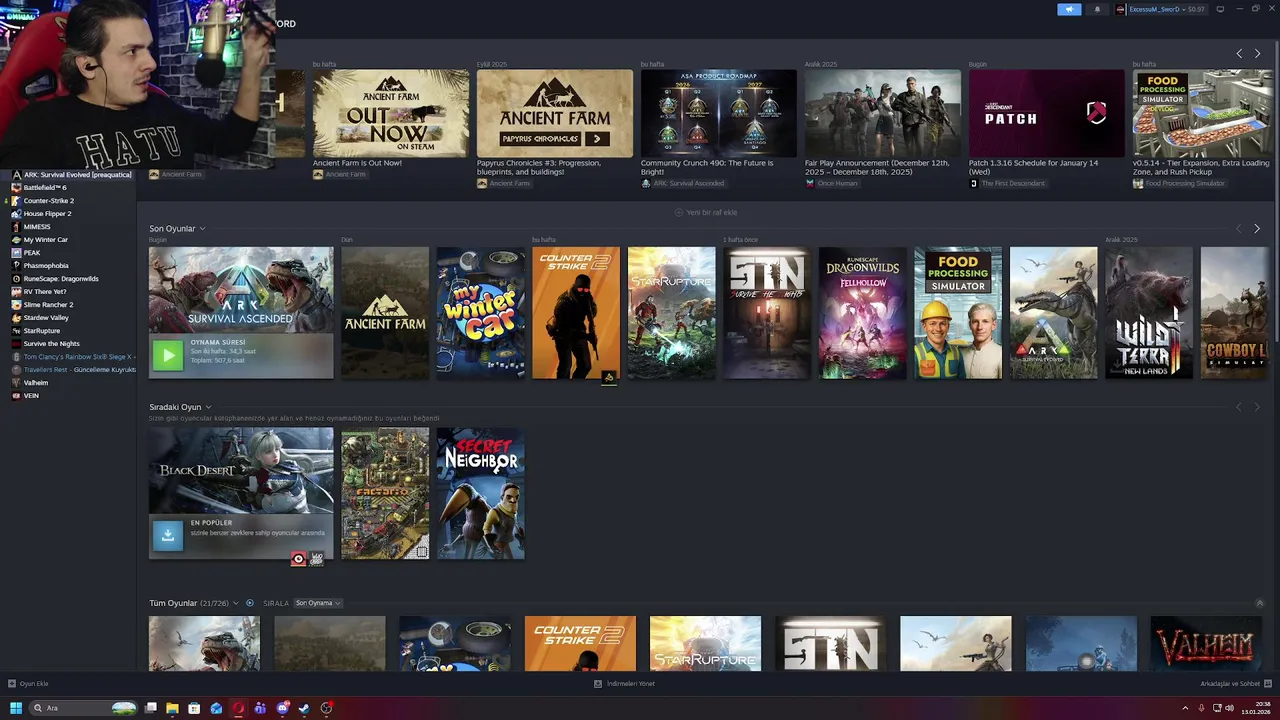Viewport: 1280px width, 720px height.
Task: Click the Black Desert download icon
Action: [168, 536]
